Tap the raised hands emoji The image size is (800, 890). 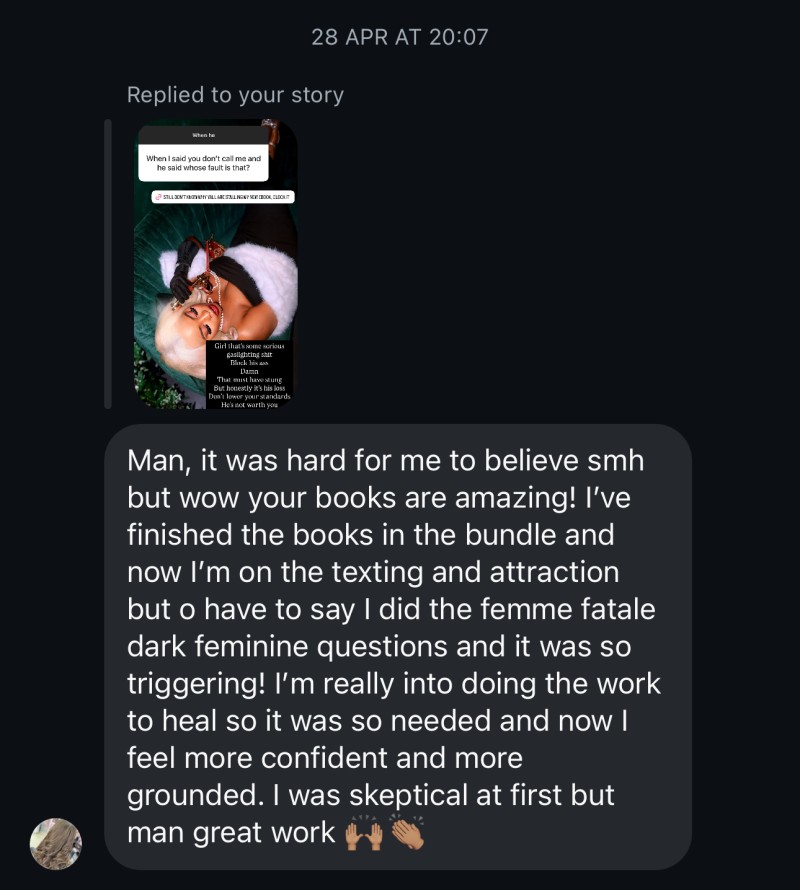tap(363, 834)
